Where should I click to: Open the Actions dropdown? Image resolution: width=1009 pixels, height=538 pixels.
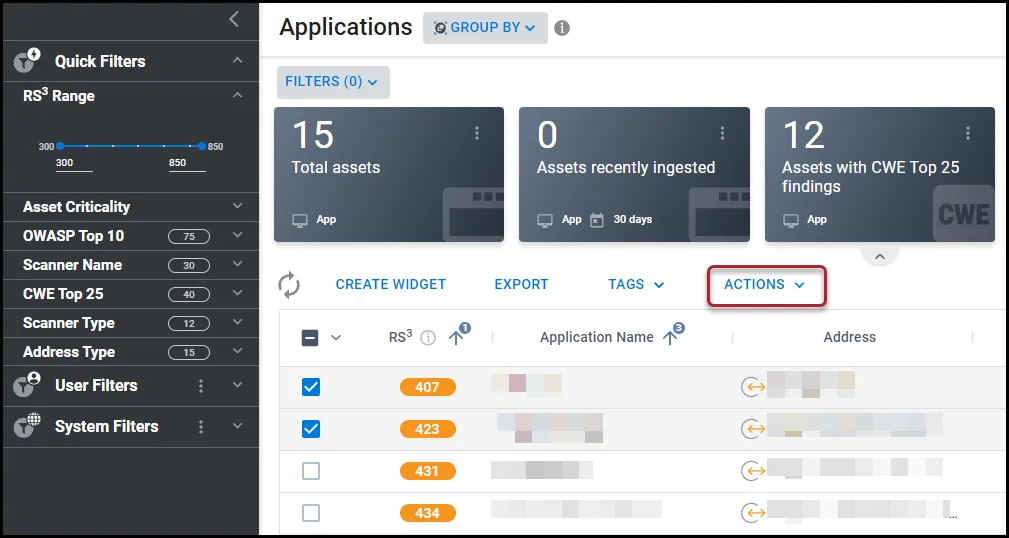coord(766,284)
